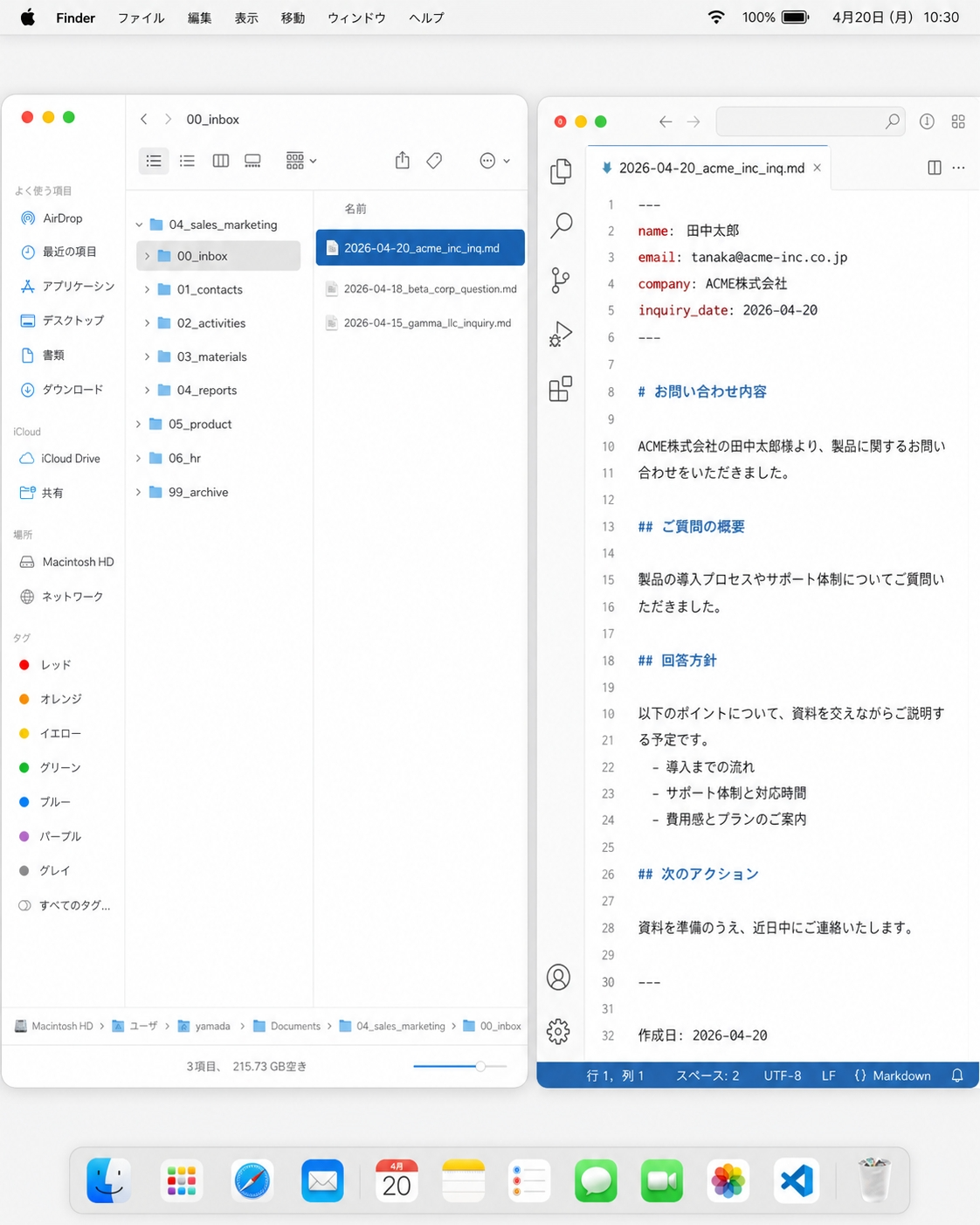Screen dimensions: 980x1225
Task: Click UTF-8 encoding in status bar
Action: (783, 1076)
